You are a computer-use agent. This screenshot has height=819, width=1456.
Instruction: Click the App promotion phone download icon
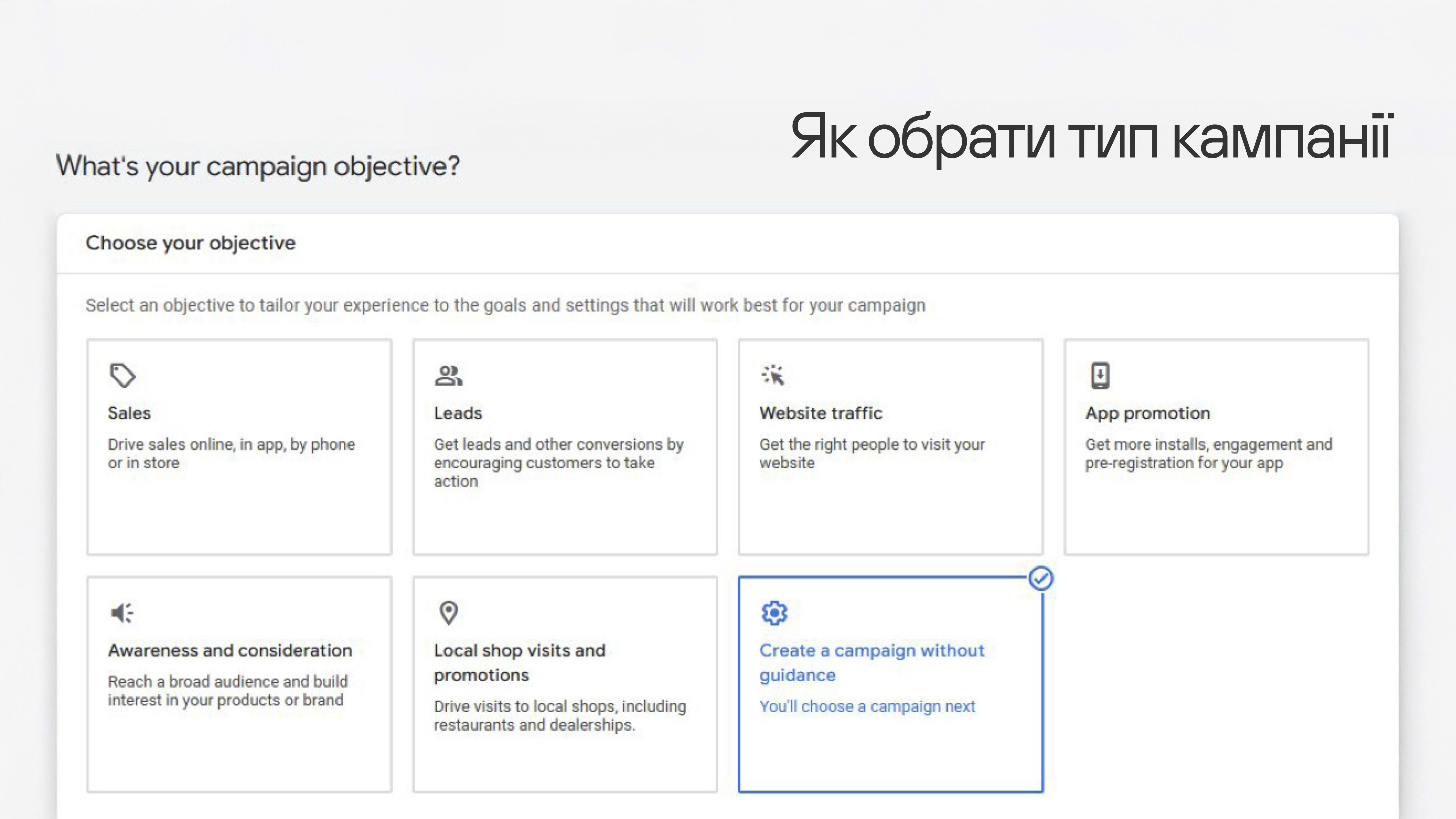[x=1100, y=375]
